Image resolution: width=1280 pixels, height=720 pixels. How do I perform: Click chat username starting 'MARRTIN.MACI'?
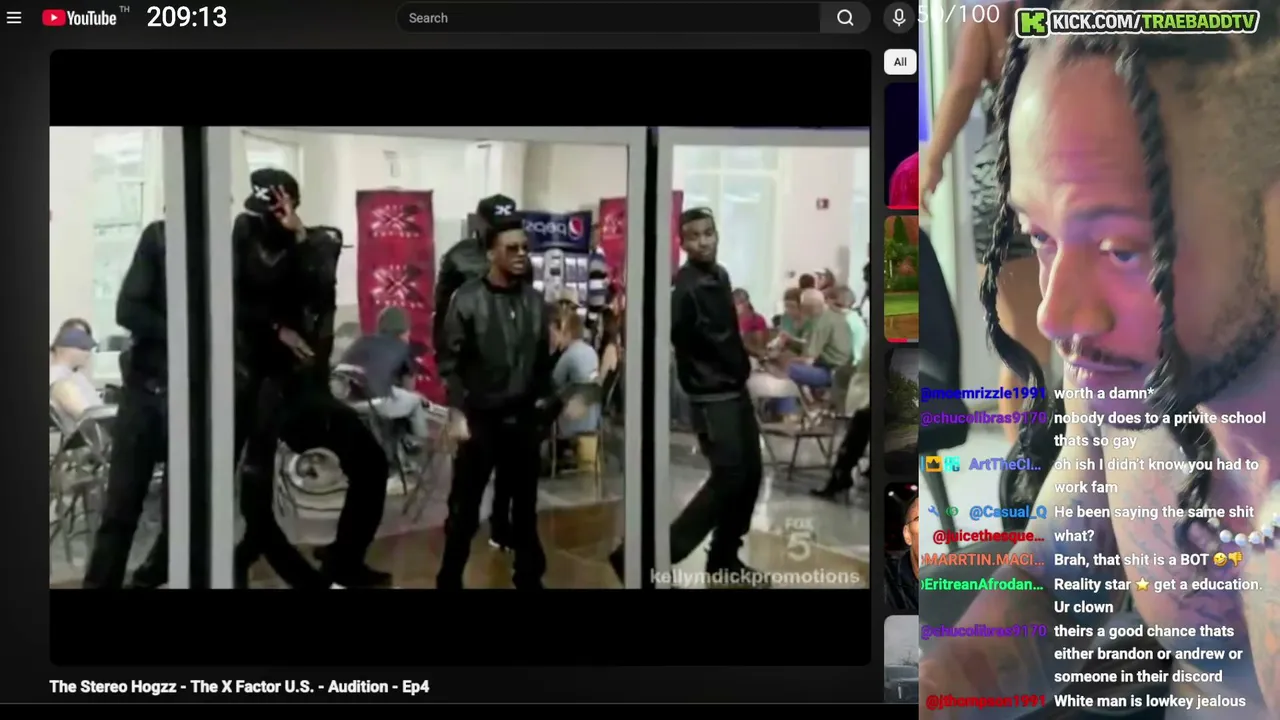(x=983, y=560)
